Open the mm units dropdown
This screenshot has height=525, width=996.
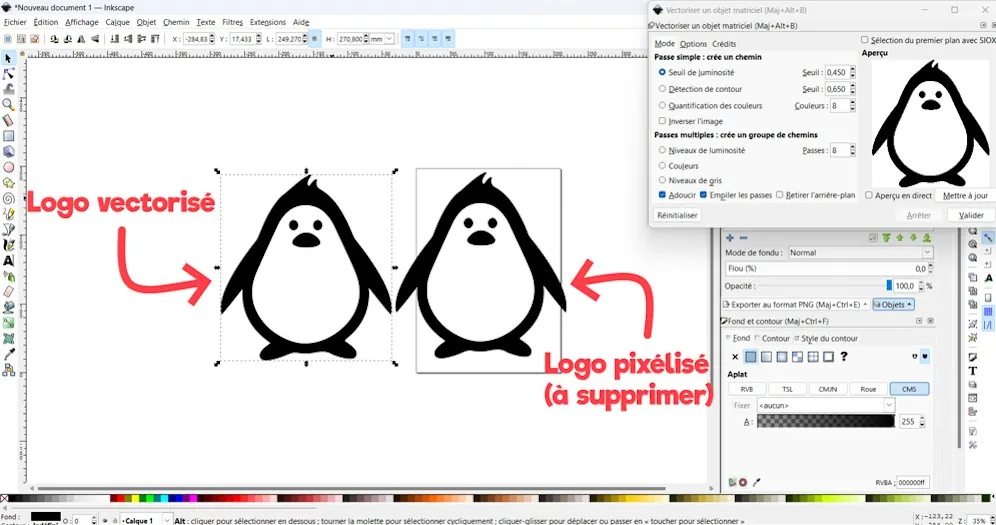(382, 39)
